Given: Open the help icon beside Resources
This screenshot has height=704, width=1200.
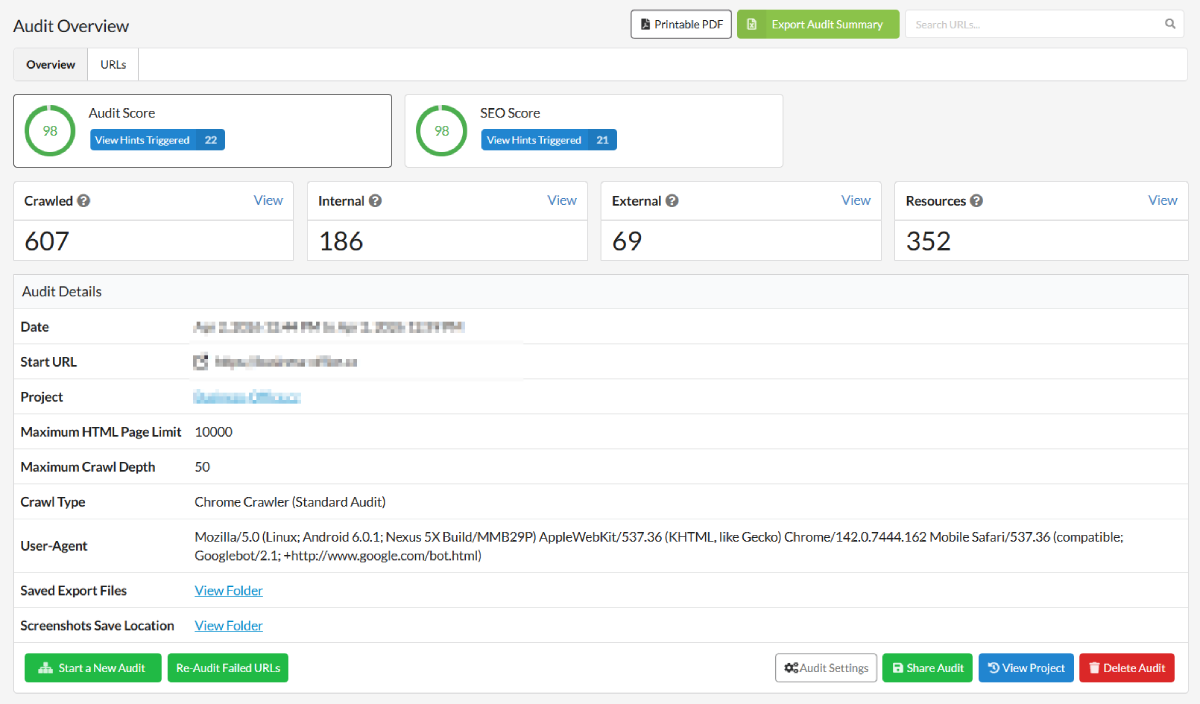Looking at the screenshot, I should pyautogui.click(x=977, y=200).
